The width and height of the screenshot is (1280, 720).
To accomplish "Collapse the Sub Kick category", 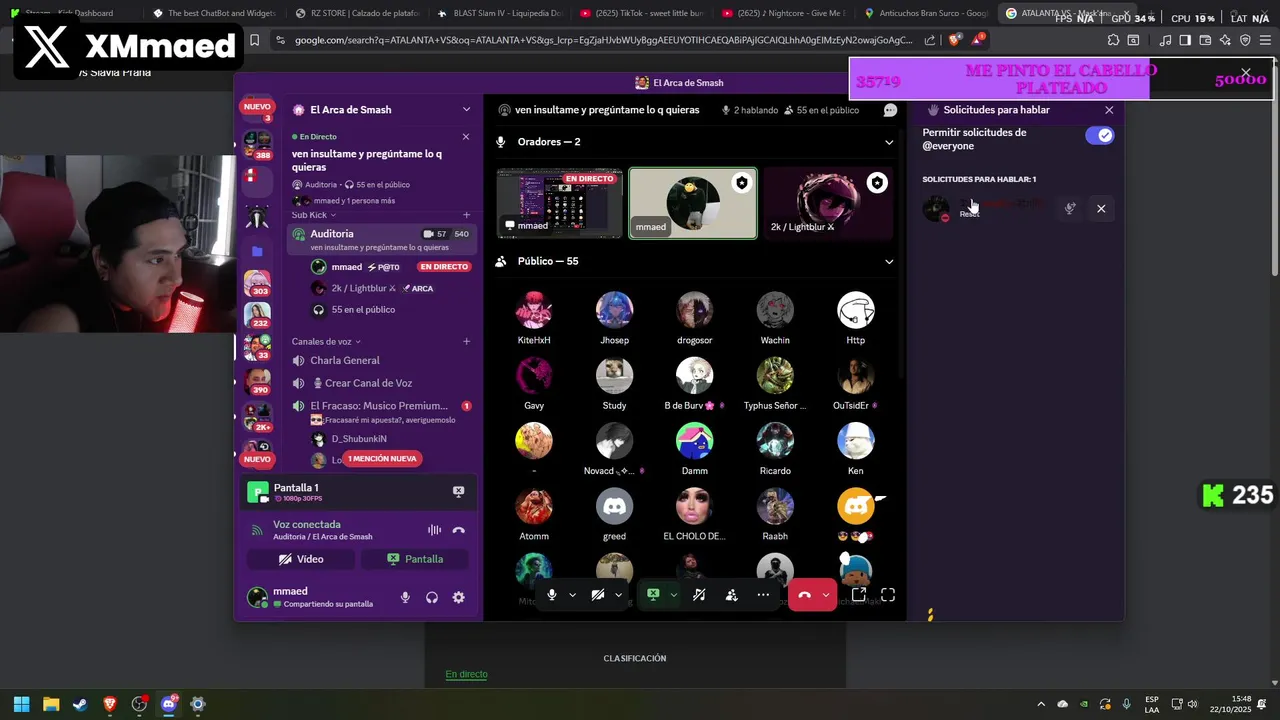I will [314, 215].
